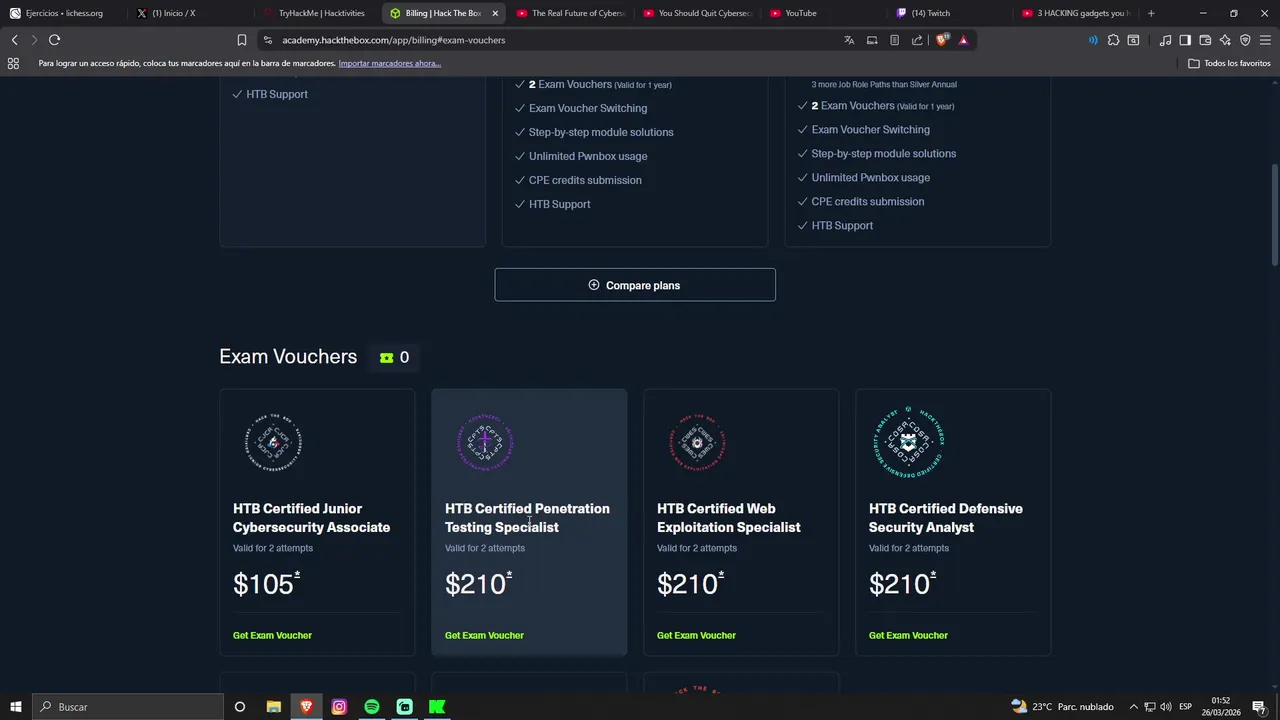Close the Billing | Hack The Box tab
The width and height of the screenshot is (1280, 720).
coord(494,13)
